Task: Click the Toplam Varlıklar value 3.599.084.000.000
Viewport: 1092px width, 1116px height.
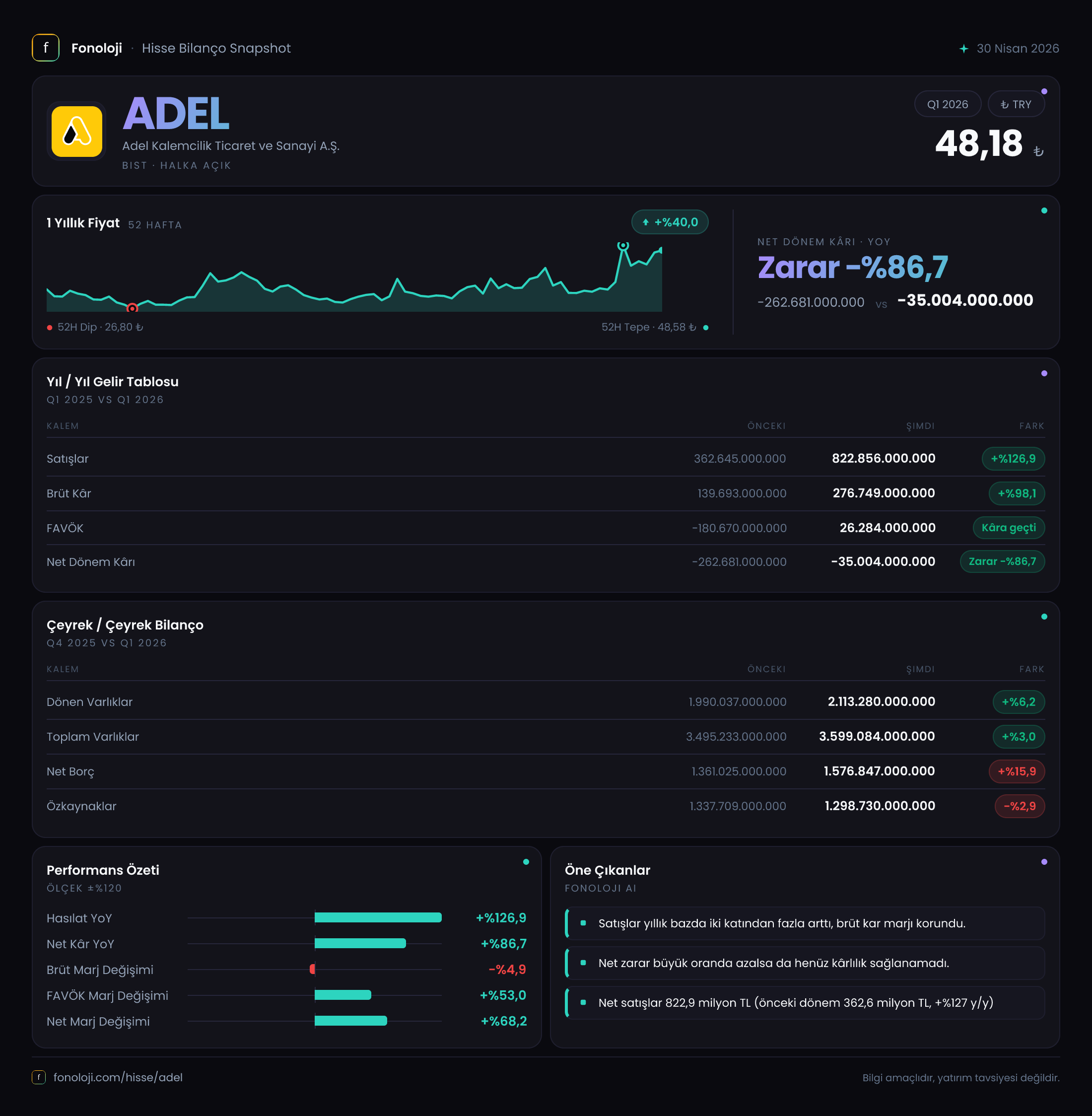Action: 877,736
